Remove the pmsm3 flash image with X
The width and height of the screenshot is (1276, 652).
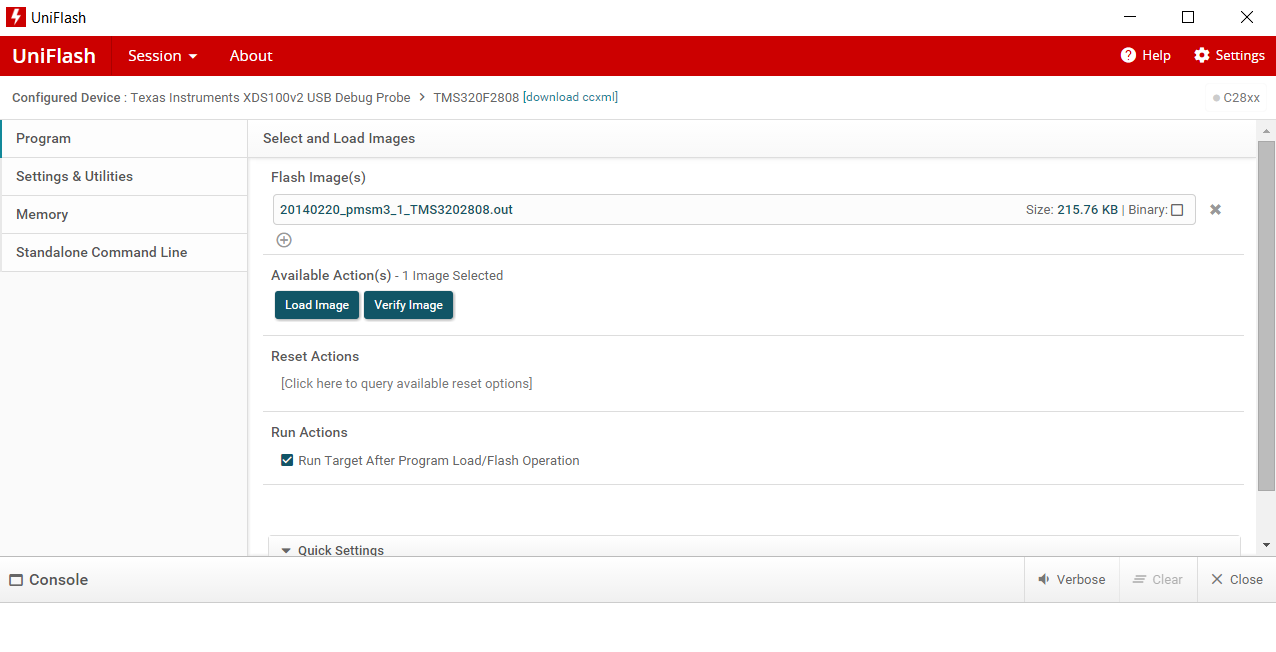tap(1215, 209)
